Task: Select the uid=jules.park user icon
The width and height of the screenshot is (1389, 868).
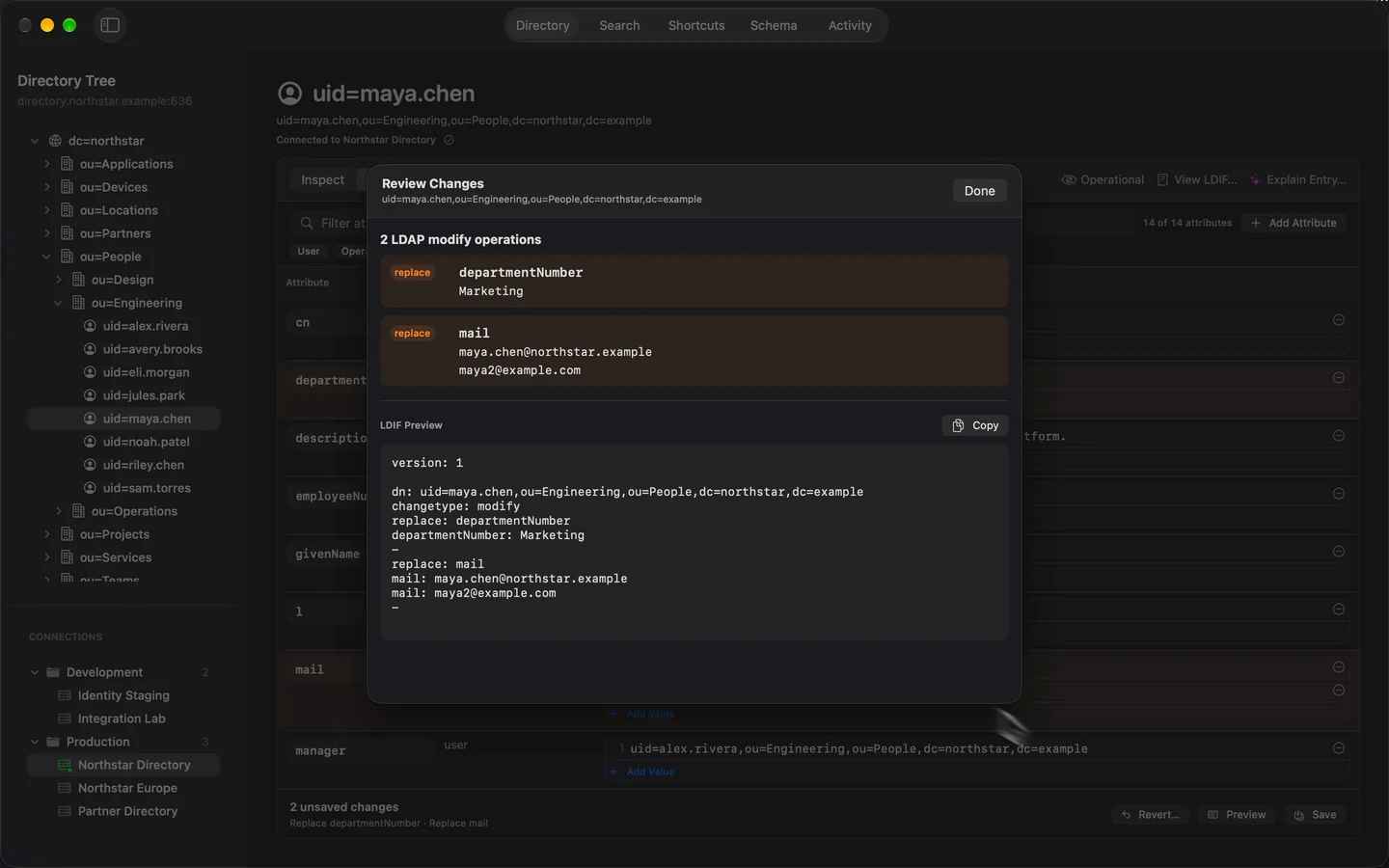Action: click(90, 395)
